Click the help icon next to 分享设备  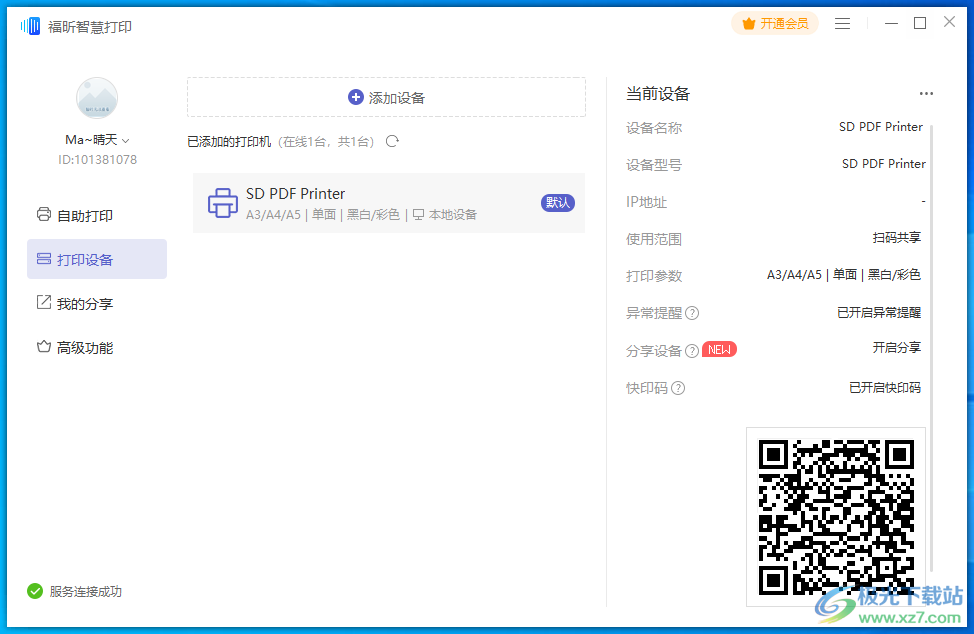point(692,351)
